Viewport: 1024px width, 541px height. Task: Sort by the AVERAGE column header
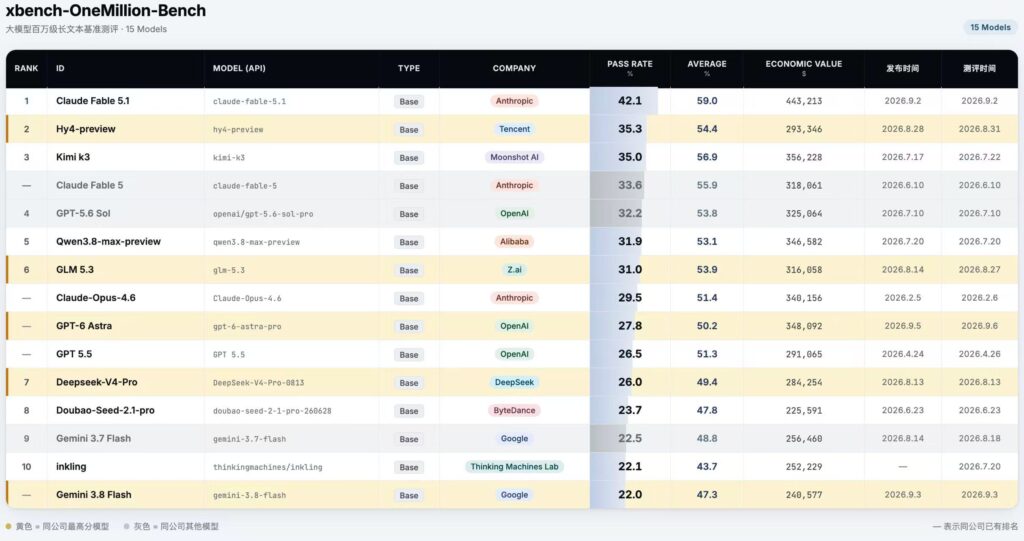point(707,67)
